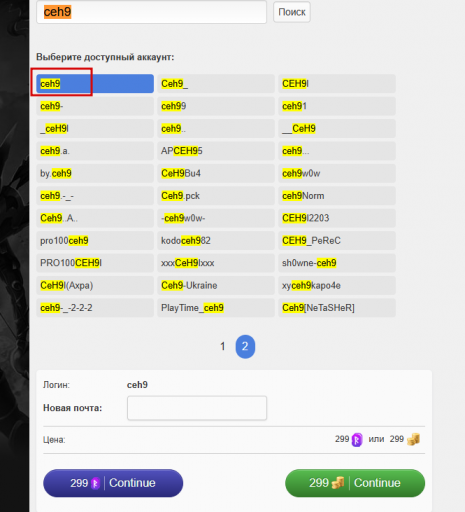Pick account __CeH9
The image size is (465, 512).
coord(337,128)
